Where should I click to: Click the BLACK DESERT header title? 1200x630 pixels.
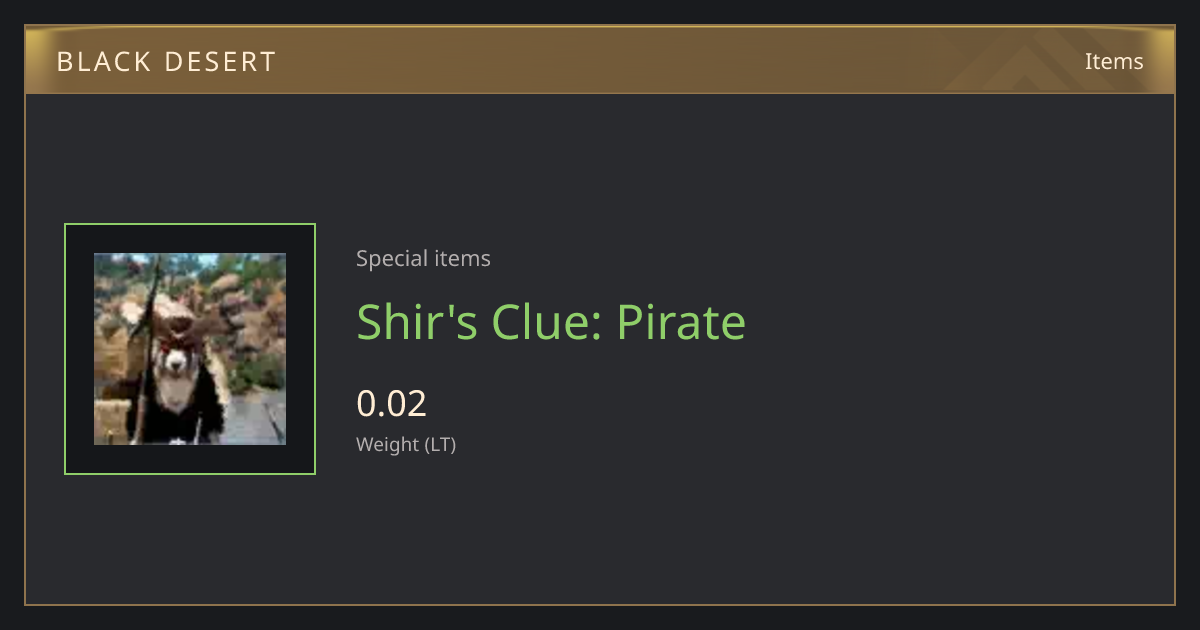tap(166, 62)
